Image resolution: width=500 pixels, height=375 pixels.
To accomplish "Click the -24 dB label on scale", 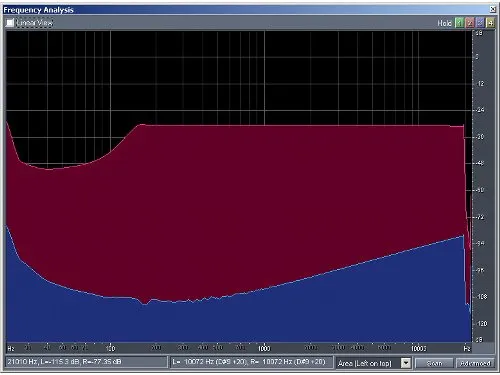I will 480,110.
